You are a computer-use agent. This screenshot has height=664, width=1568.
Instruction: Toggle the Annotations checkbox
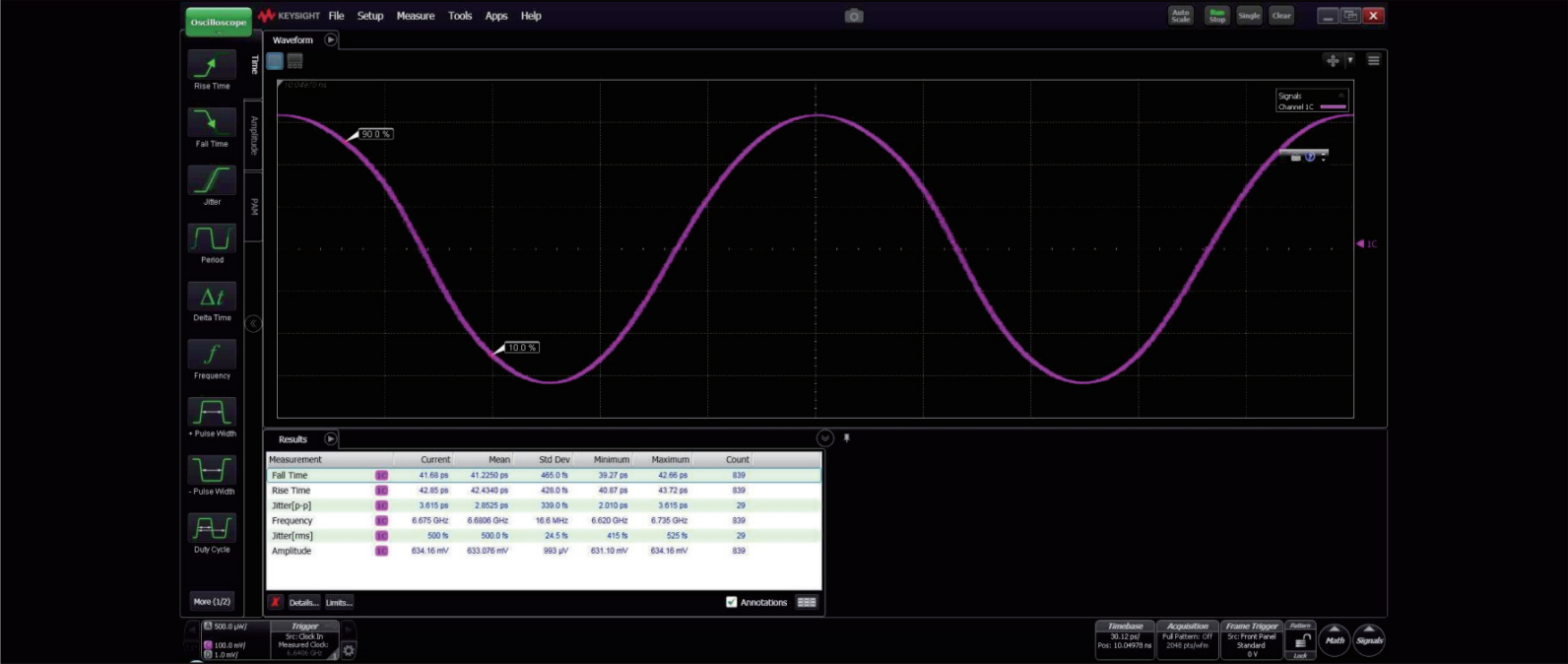click(731, 602)
